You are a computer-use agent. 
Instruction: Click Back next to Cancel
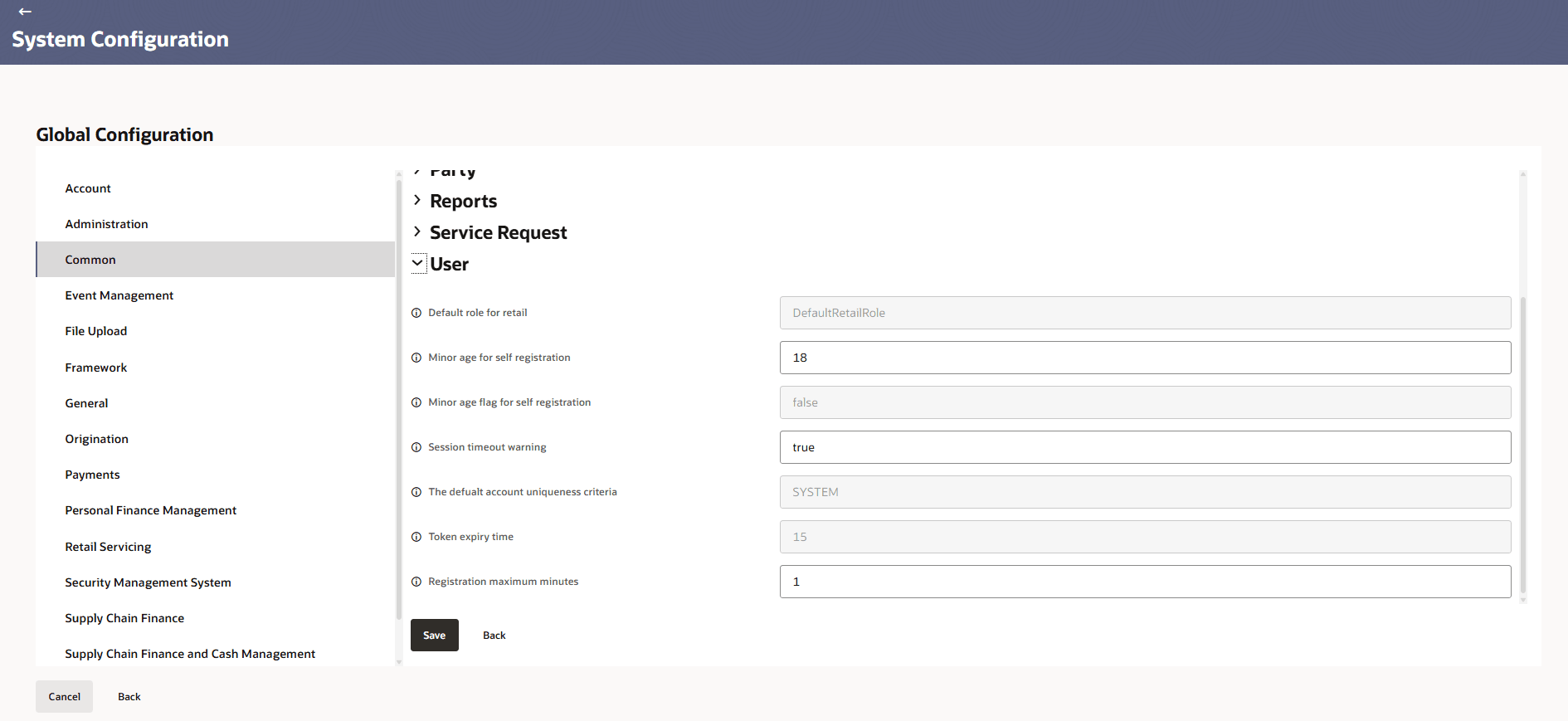pos(129,697)
